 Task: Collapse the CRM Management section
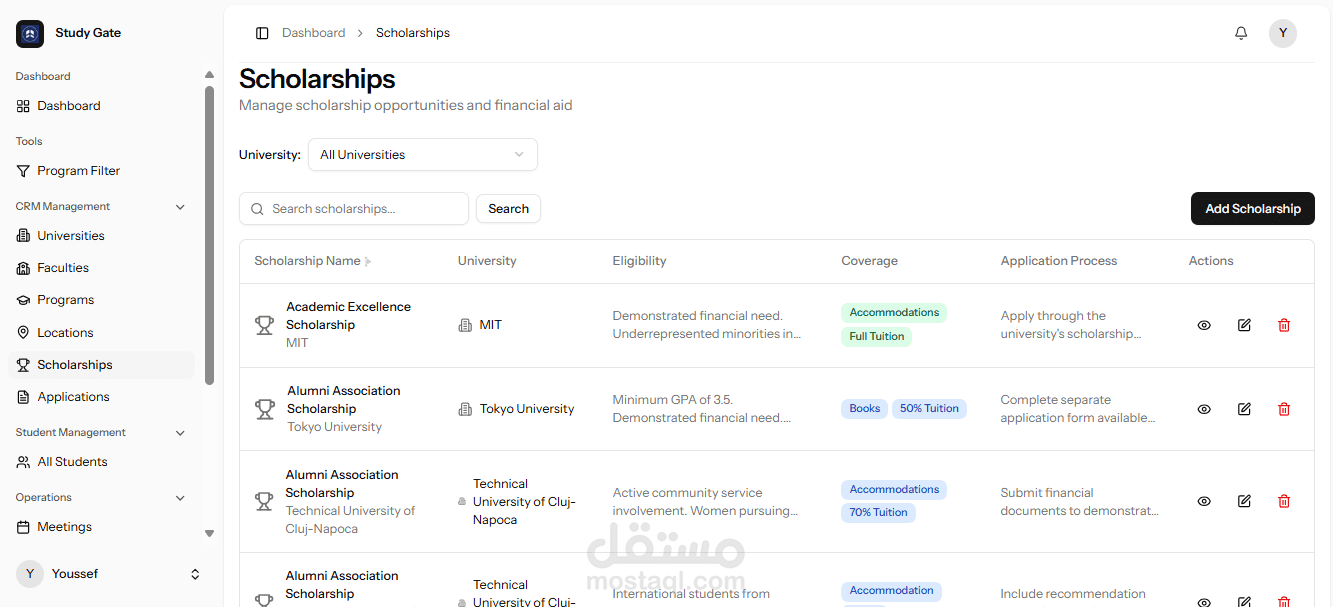pyautogui.click(x=180, y=207)
